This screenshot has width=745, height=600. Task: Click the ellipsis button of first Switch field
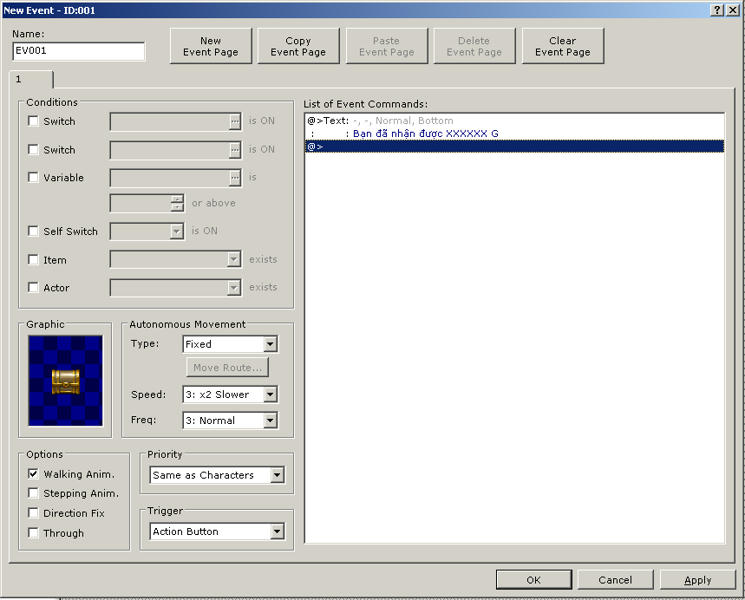[x=235, y=122]
